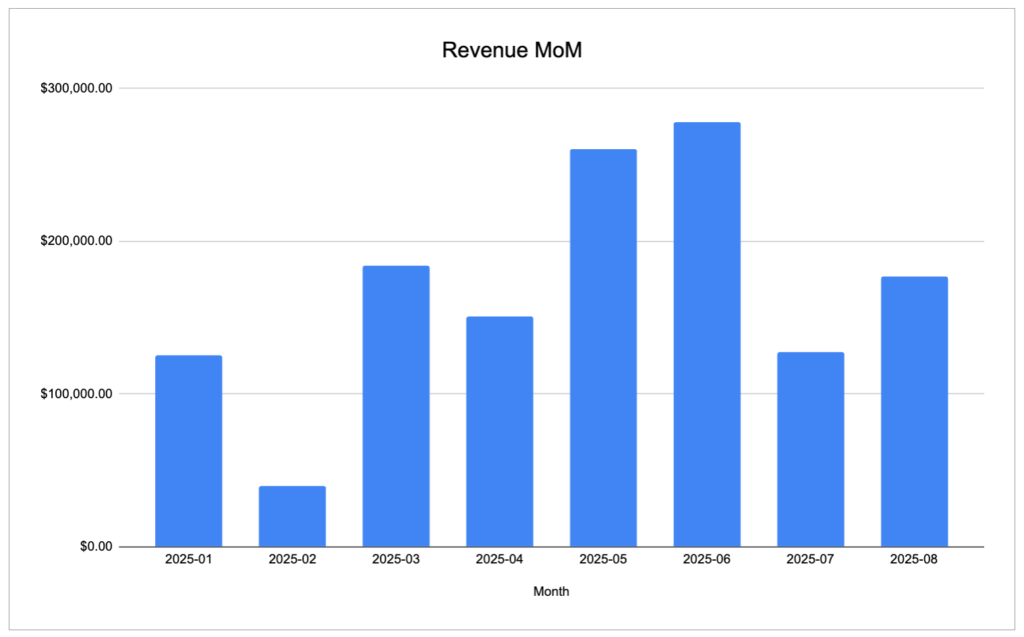Select the tallest bar for 2025-06
Viewport: 1024px width, 637px height.
[707, 334]
